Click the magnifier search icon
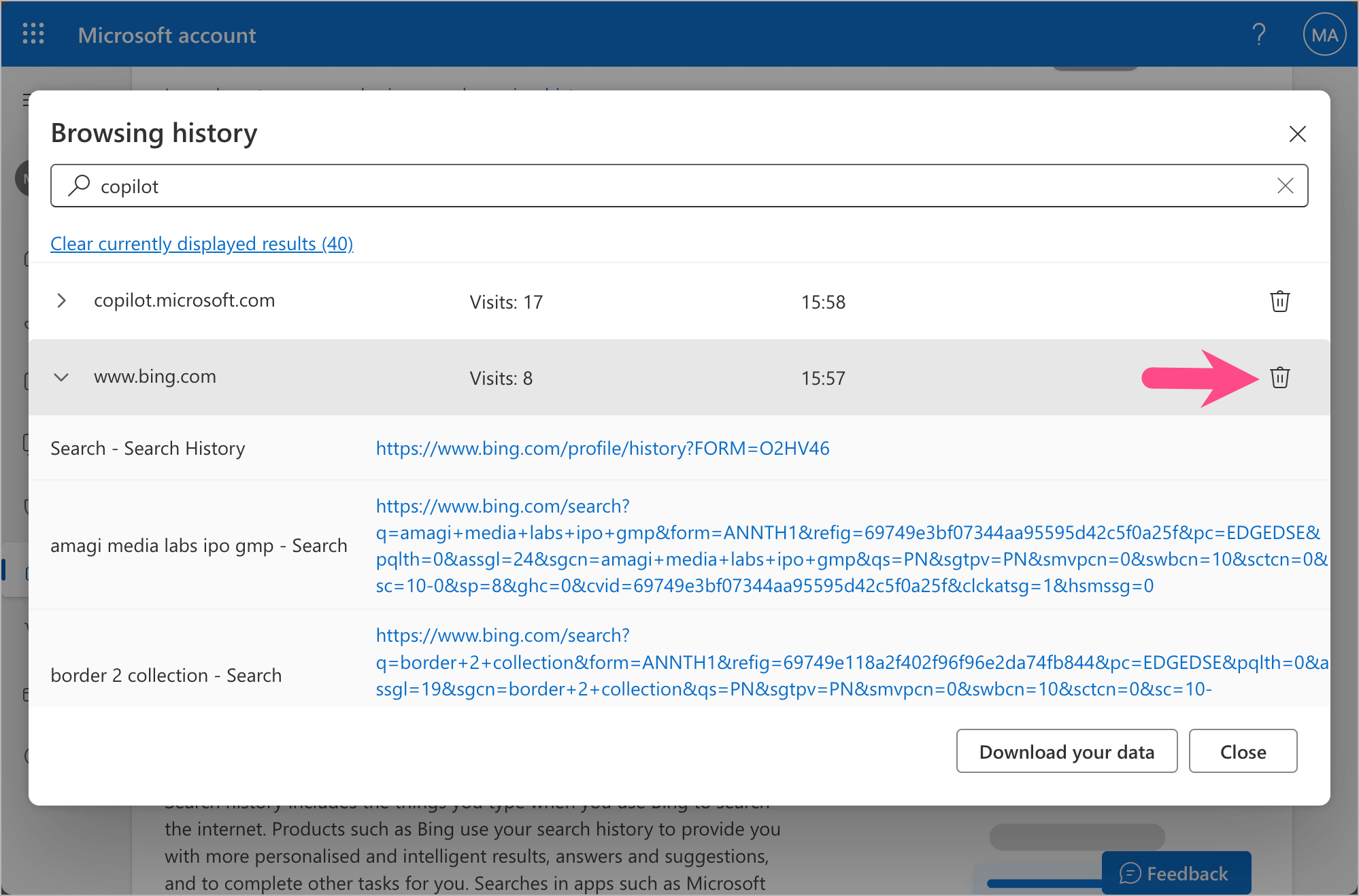This screenshot has height=896, width=1359. [79, 185]
